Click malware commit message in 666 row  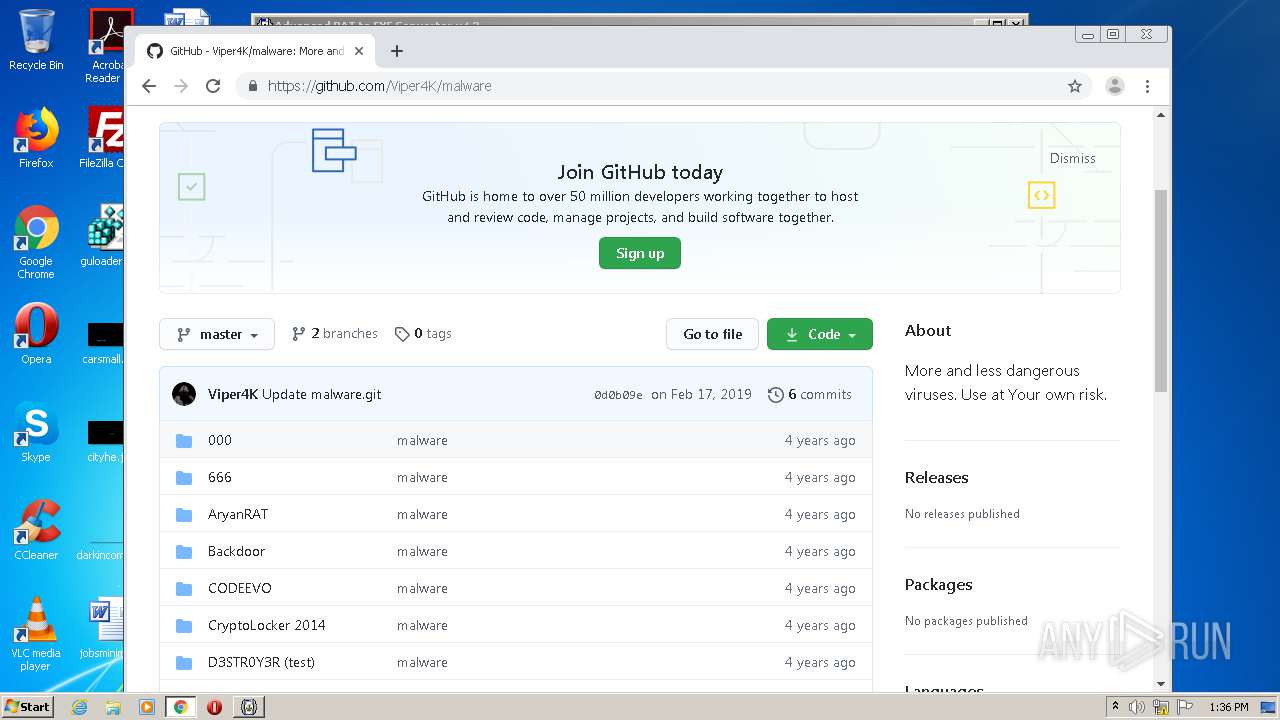tap(422, 477)
